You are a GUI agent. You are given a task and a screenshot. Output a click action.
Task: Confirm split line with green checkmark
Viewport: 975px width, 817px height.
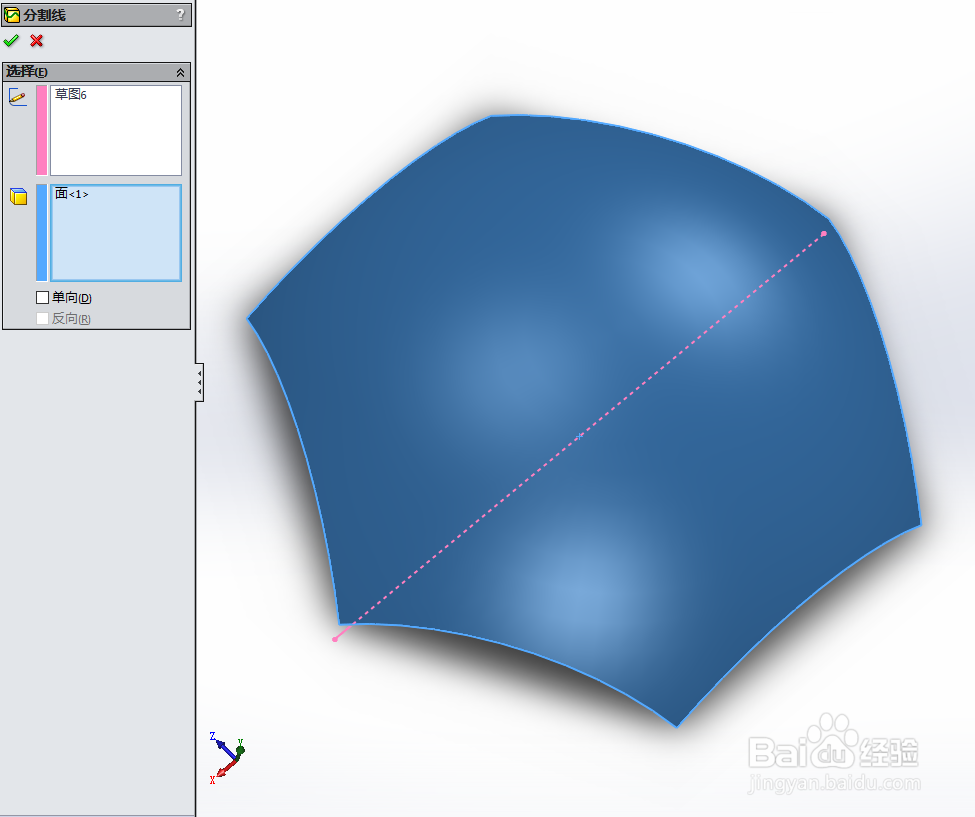pos(11,41)
